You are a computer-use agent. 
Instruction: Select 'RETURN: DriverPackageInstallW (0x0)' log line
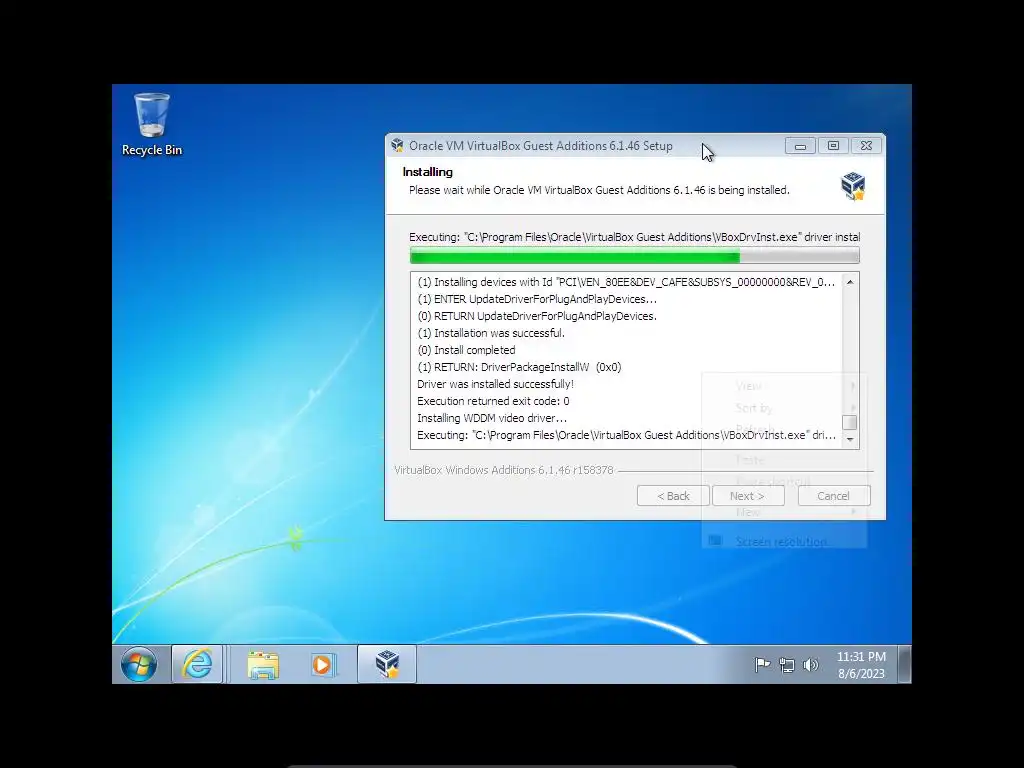519,367
